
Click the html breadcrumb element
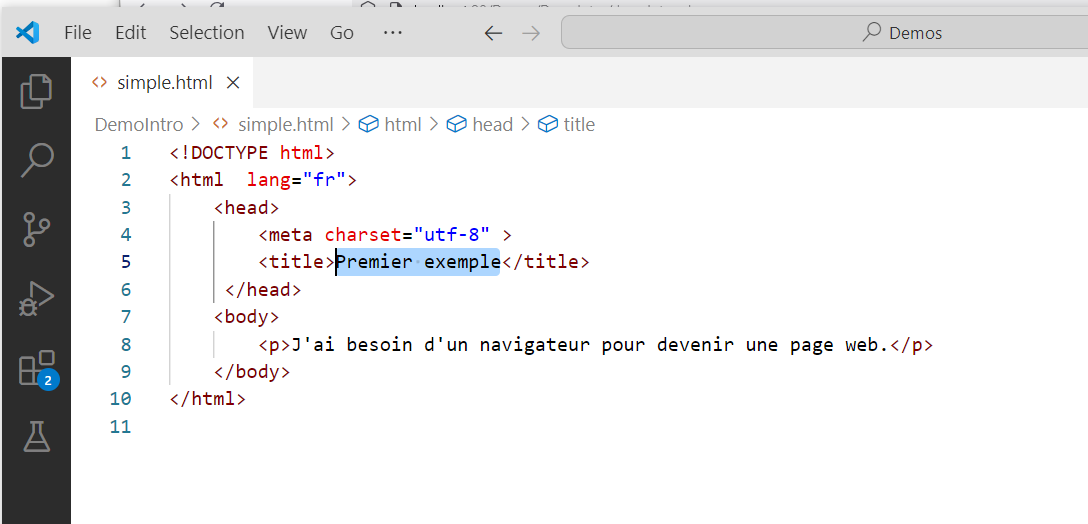point(402,125)
